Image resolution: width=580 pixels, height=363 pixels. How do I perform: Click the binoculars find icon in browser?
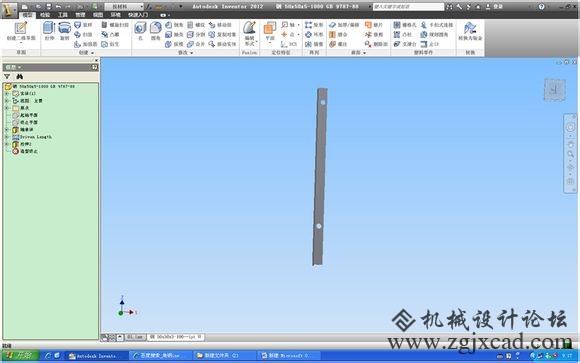19,77
